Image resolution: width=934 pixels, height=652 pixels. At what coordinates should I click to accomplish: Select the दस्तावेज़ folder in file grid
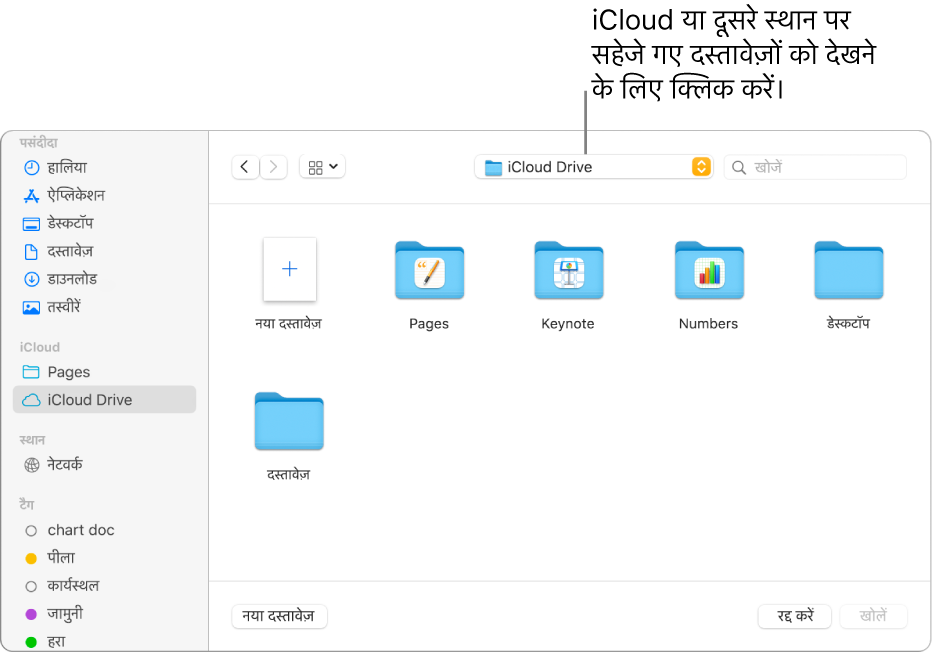289,421
